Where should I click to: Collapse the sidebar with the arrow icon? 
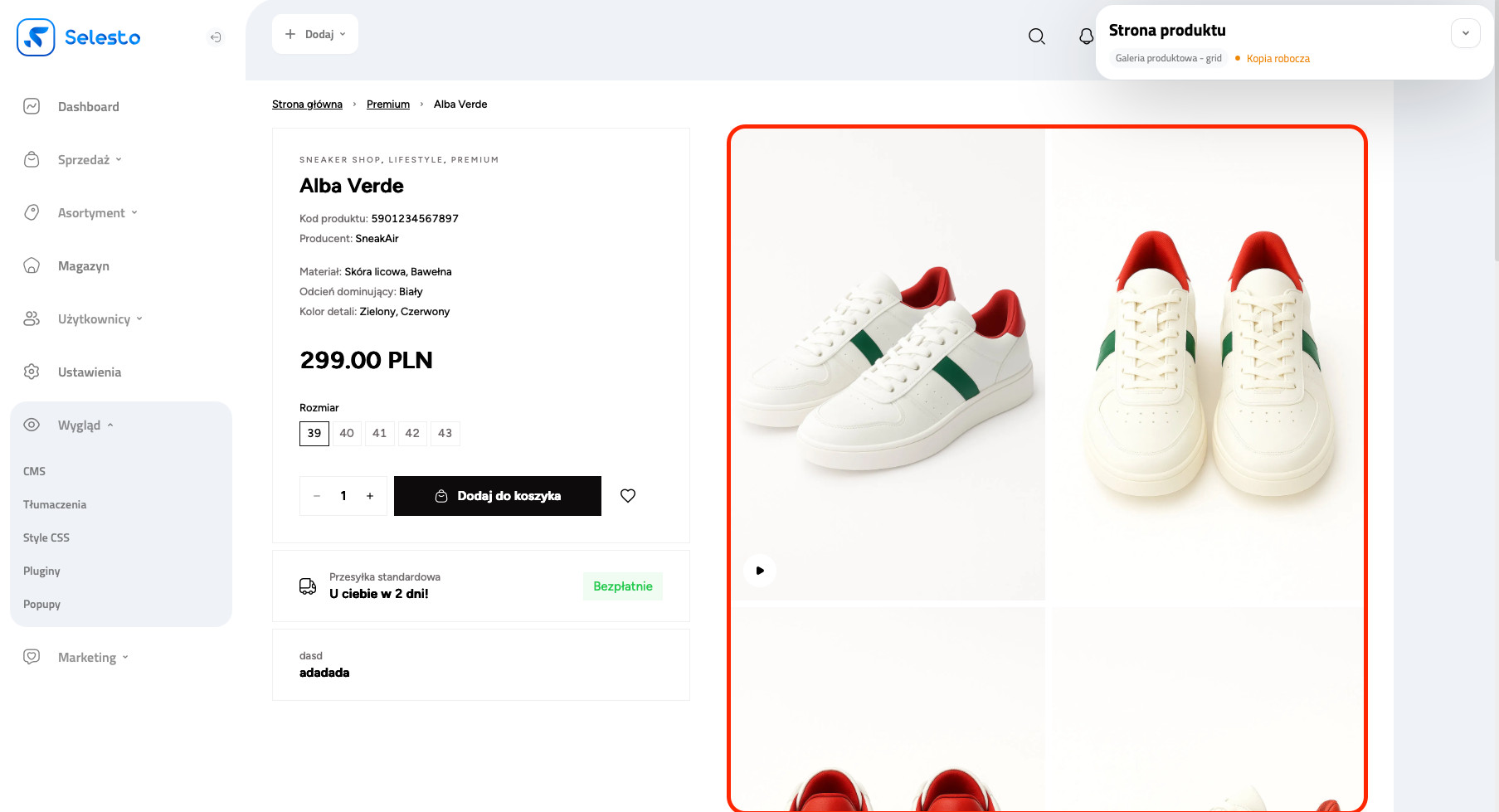(216, 37)
